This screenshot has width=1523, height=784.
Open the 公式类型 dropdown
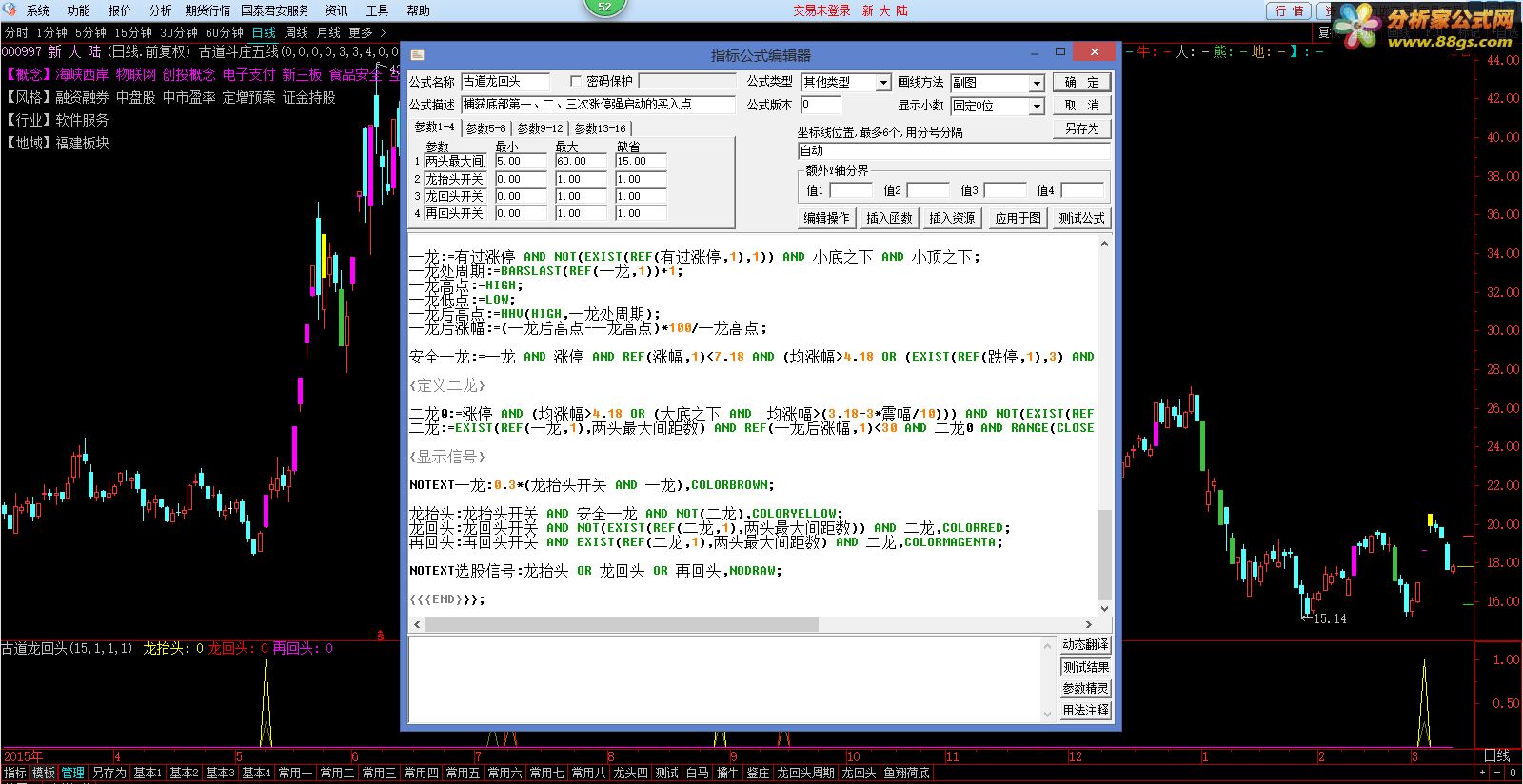pos(882,83)
